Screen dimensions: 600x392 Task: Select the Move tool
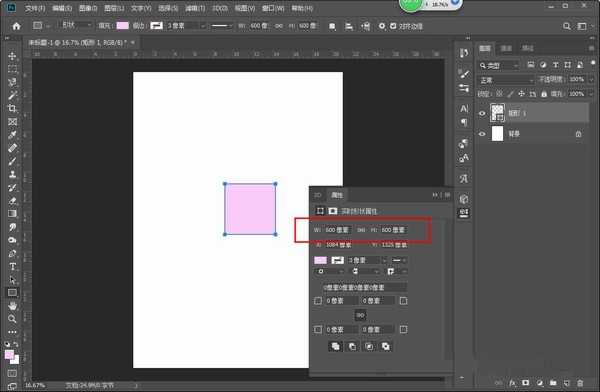point(12,56)
